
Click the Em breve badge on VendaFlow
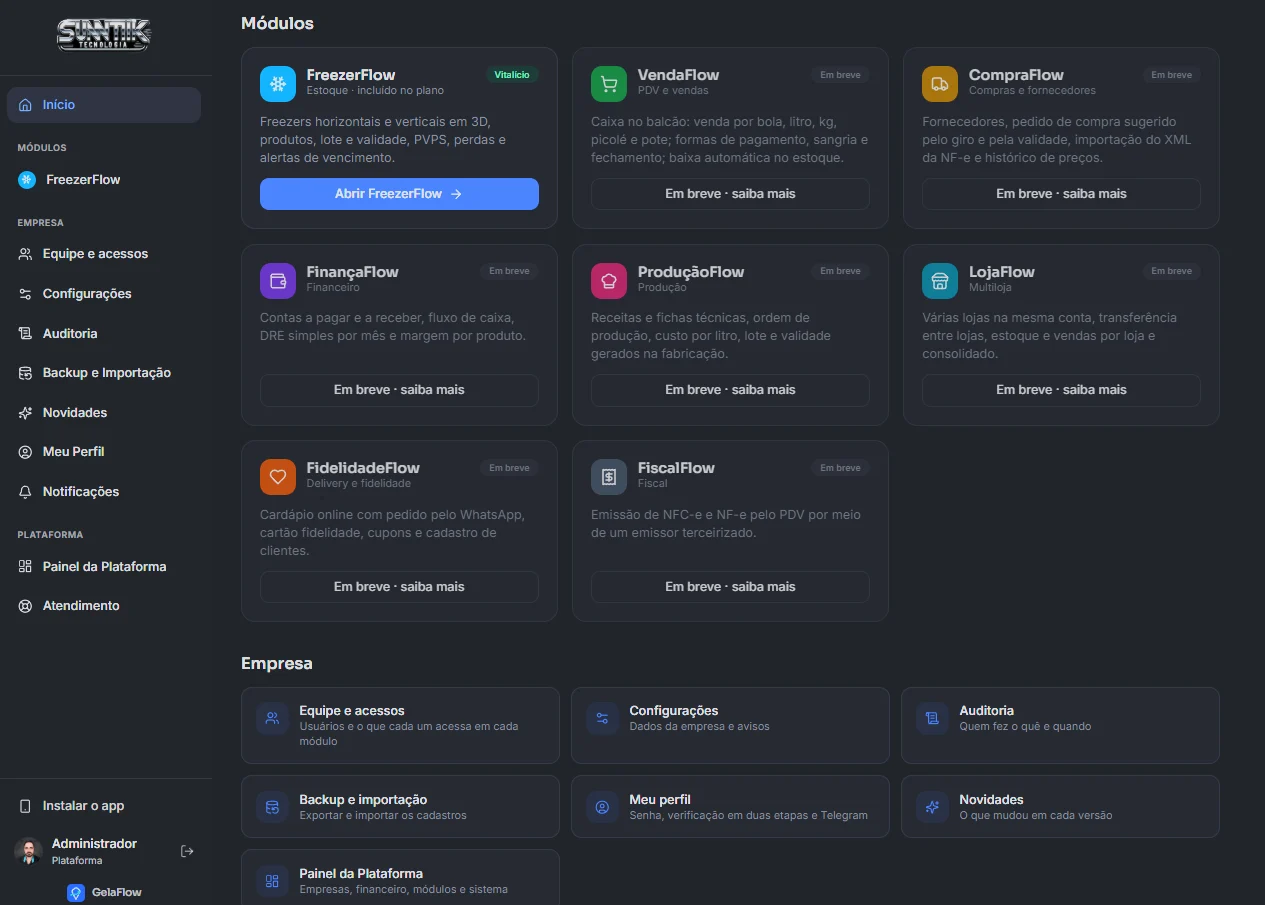(840, 75)
